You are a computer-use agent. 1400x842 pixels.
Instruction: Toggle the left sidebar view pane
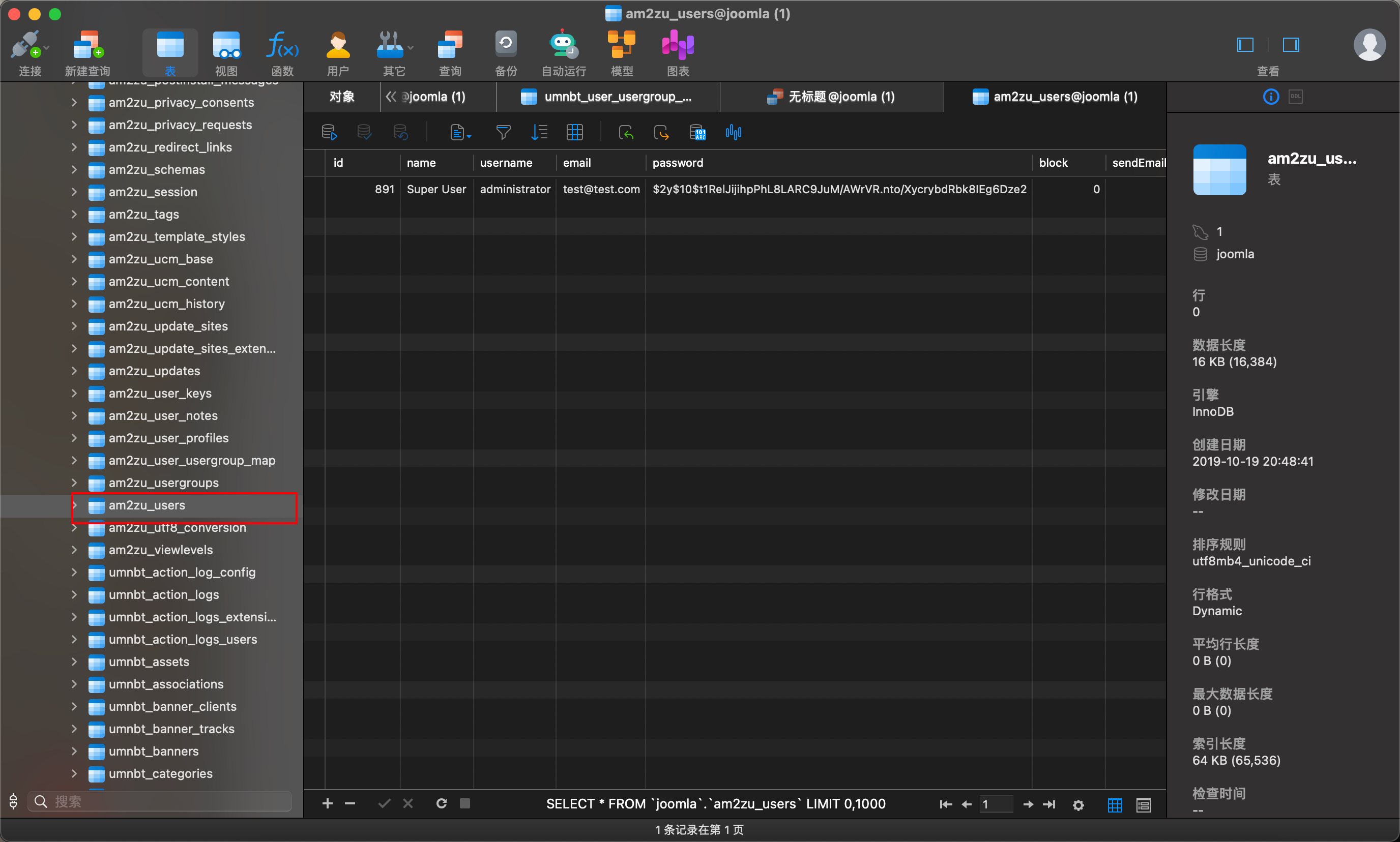pos(1245,45)
